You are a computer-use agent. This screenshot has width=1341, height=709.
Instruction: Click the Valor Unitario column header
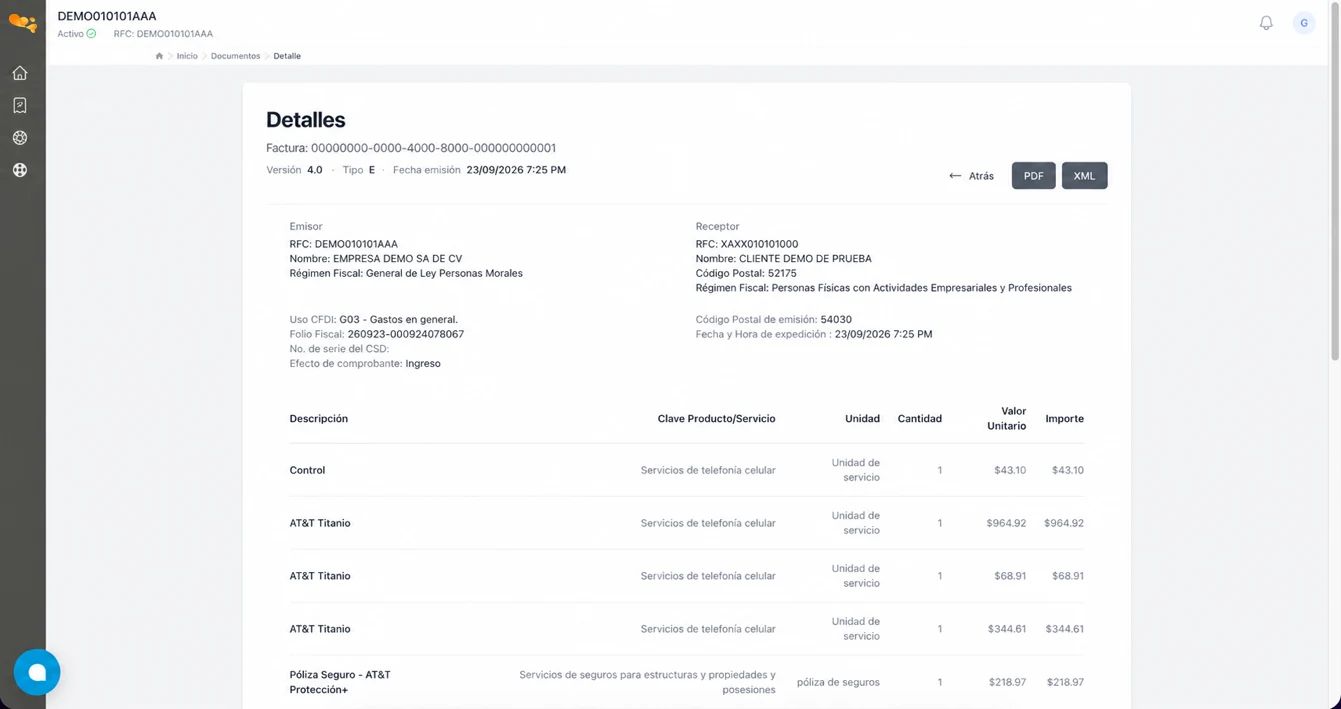click(x=1007, y=418)
